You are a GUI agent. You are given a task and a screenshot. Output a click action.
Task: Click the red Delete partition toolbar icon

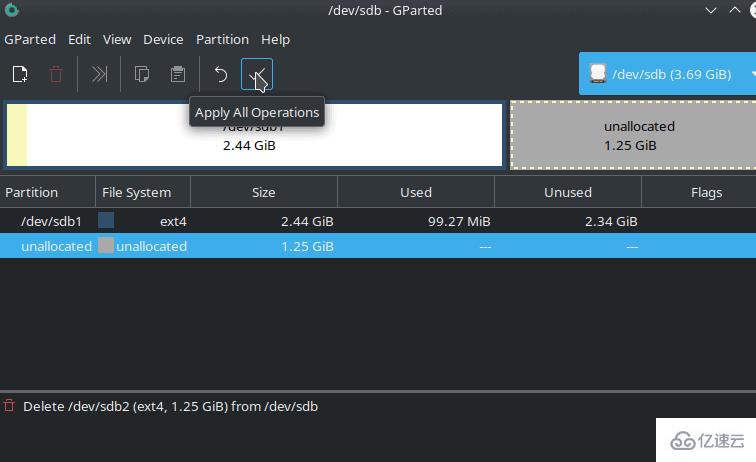coord(56,74)
